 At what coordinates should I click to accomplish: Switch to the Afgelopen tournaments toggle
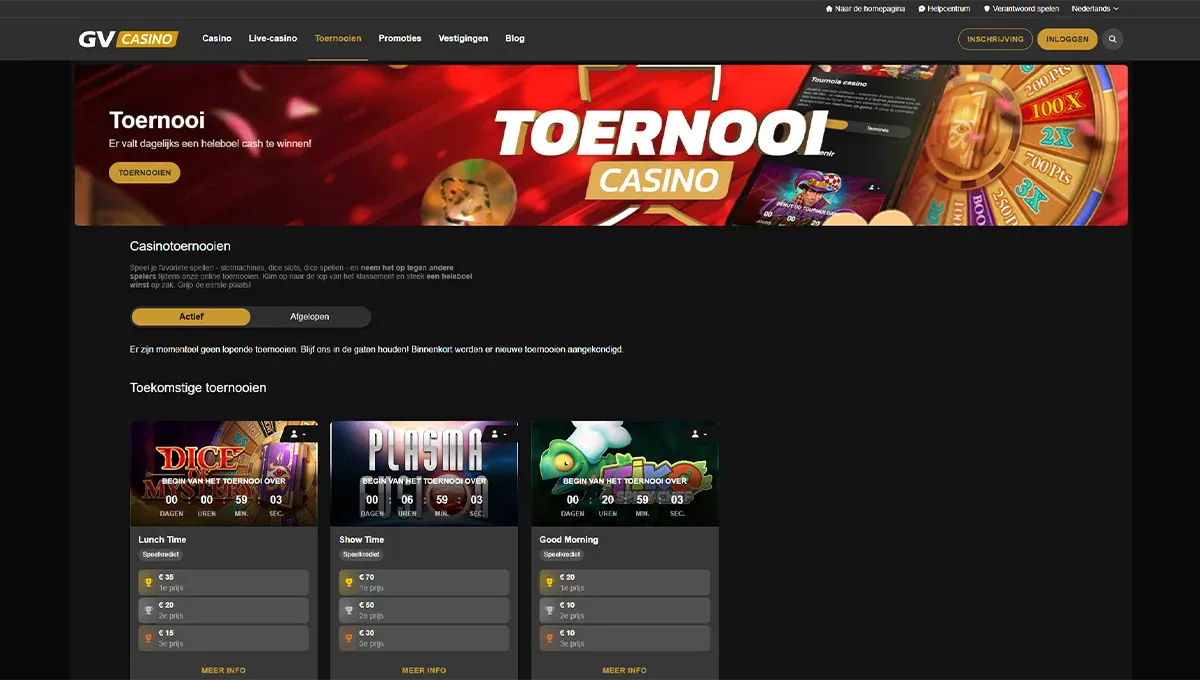(310, 317)
